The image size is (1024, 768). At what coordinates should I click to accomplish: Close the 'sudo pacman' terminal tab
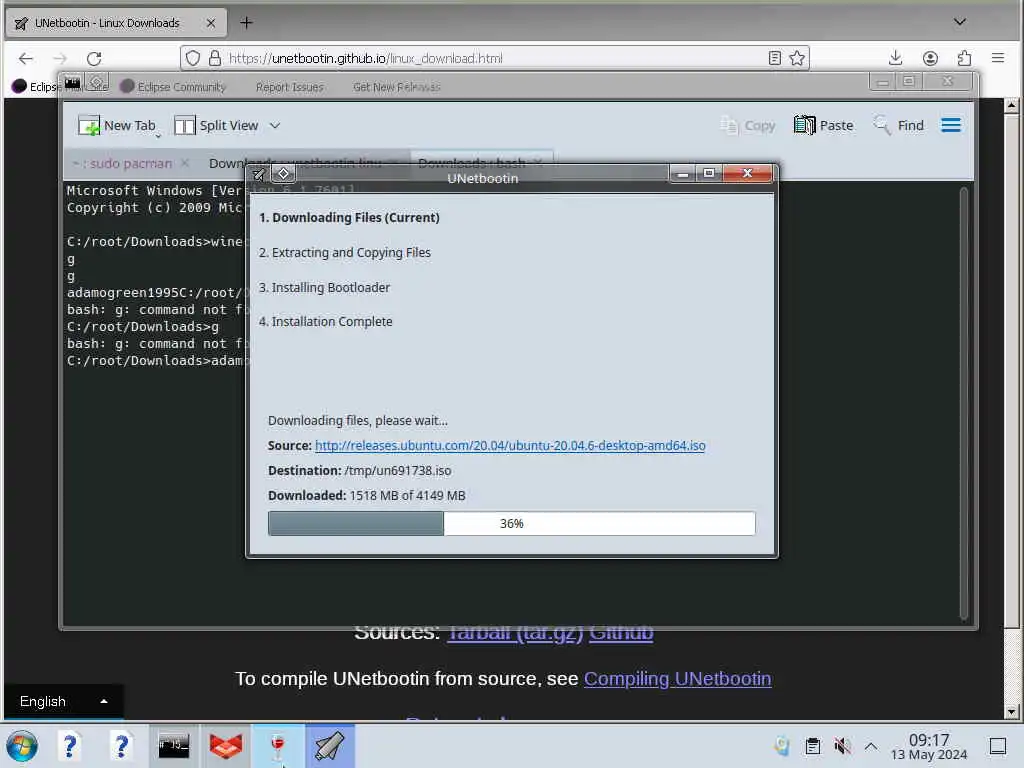[x=185, y=163]
